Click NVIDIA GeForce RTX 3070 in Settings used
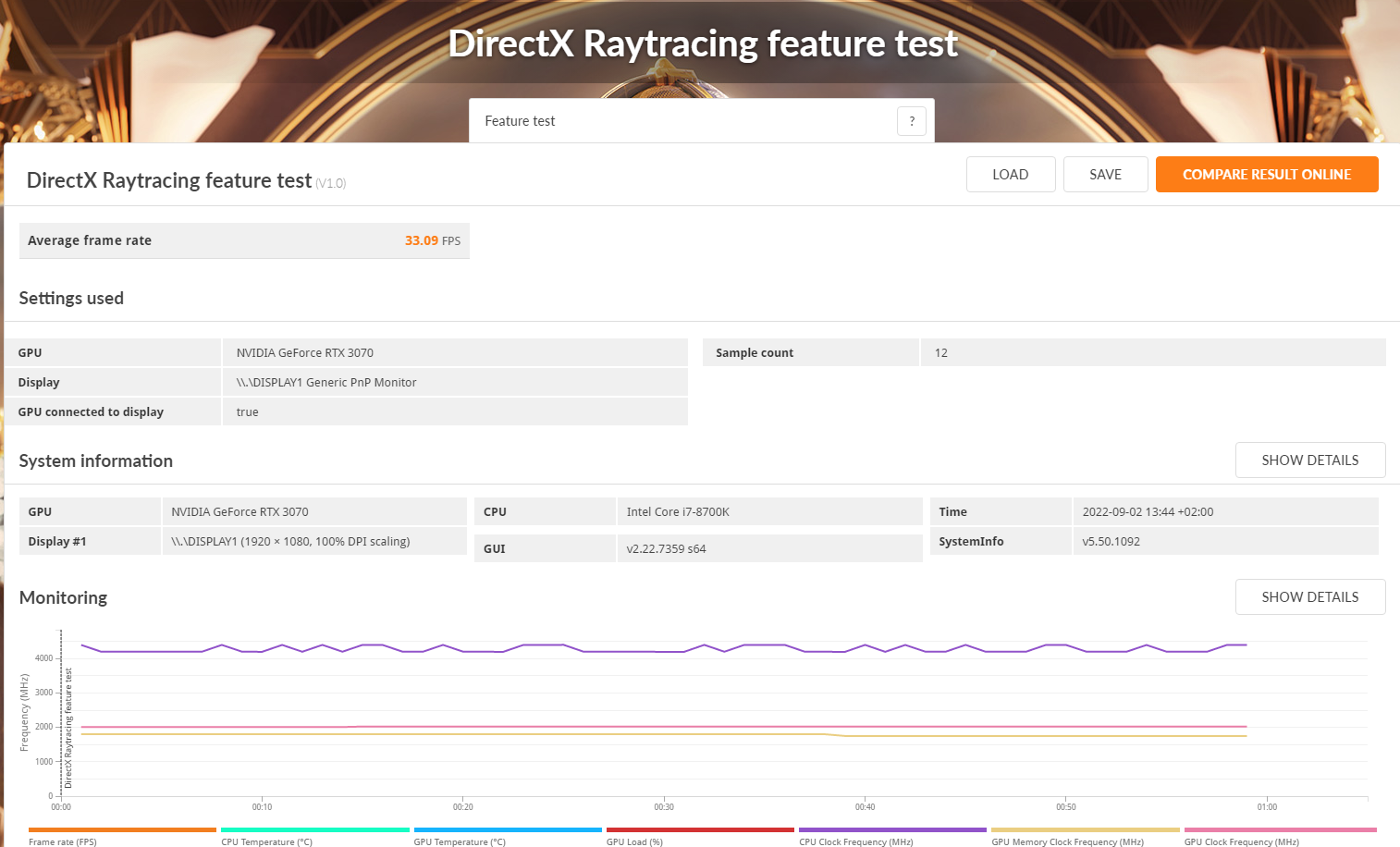This screenshot has height=847, width=1400. click(305, 352)
